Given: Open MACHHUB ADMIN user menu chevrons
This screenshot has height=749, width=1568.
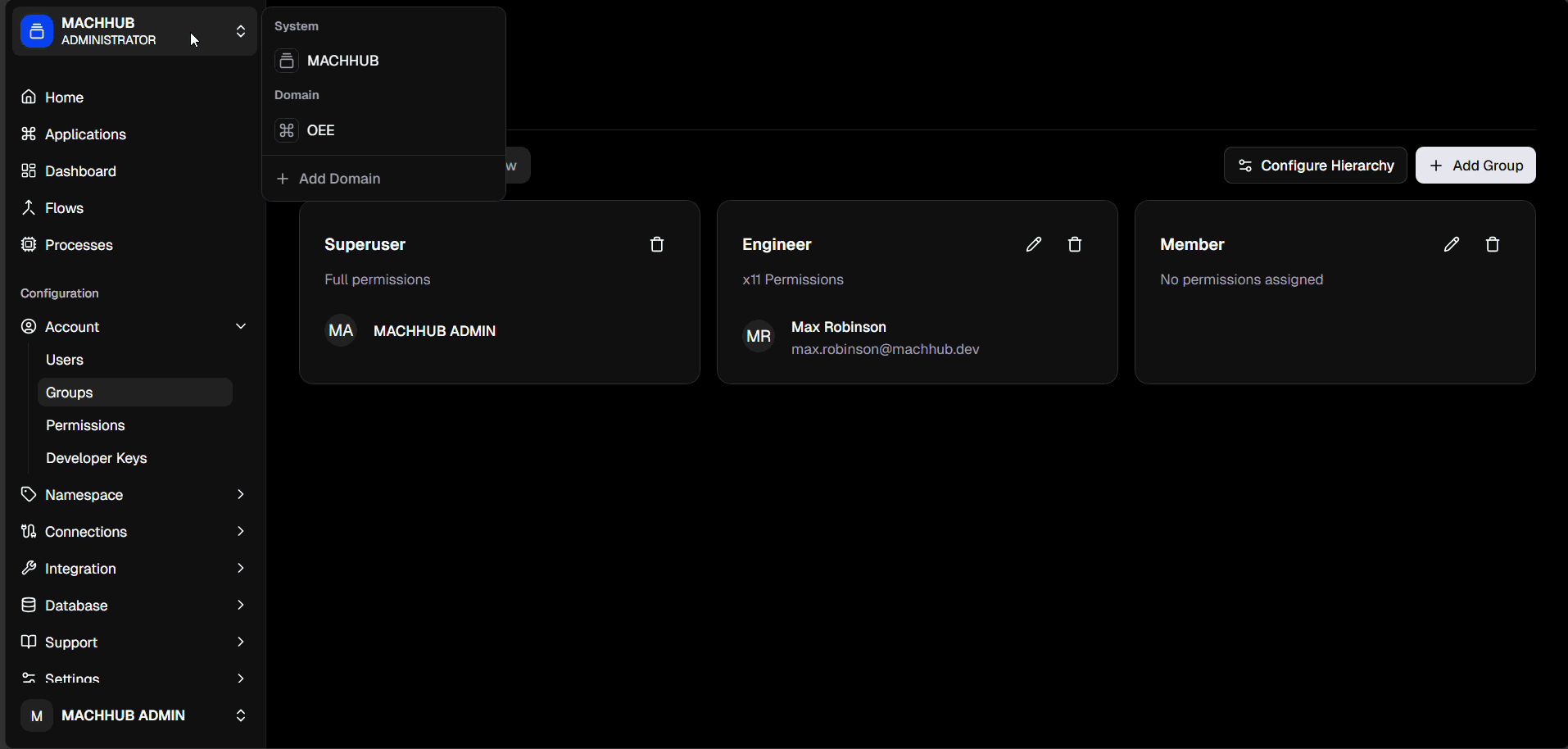Looking at the screenshot, I should (x=241, y=715).
